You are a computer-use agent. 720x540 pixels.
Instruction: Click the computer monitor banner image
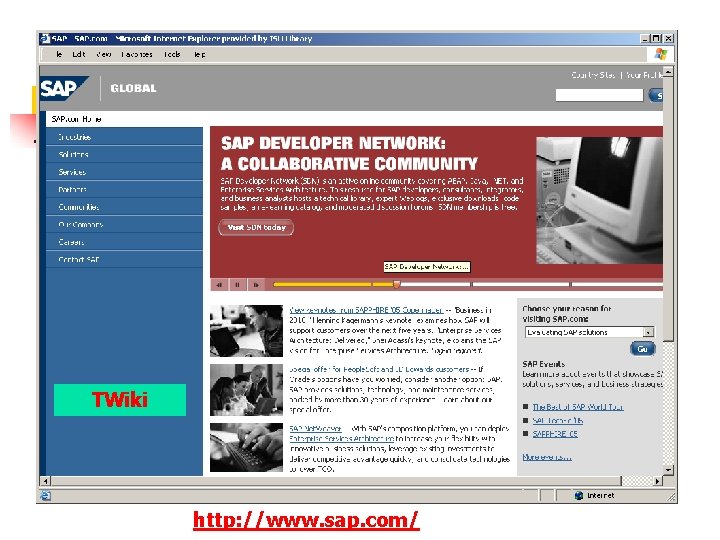(x=599, y=200)
